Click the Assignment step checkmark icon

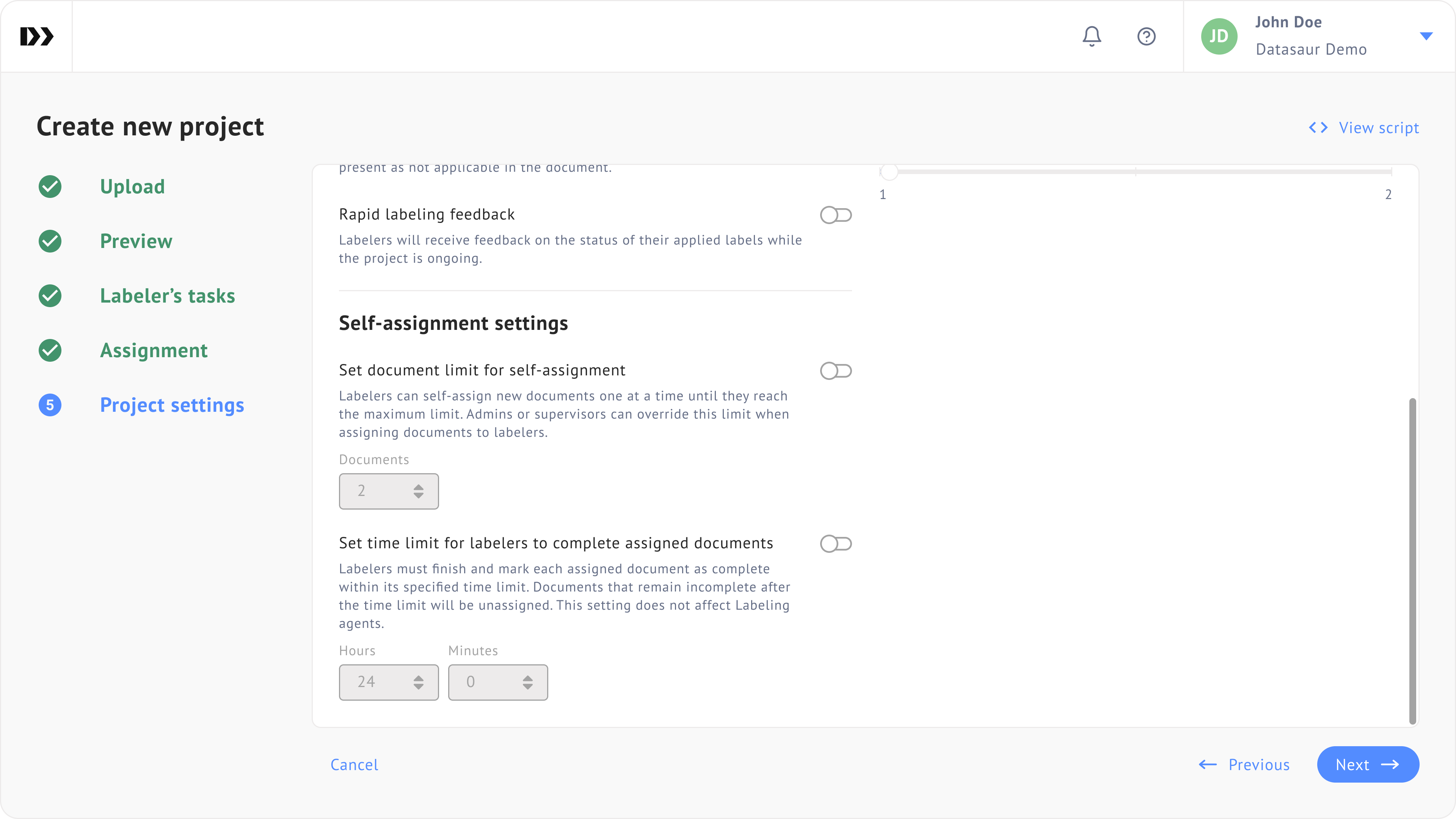point(50,350)
